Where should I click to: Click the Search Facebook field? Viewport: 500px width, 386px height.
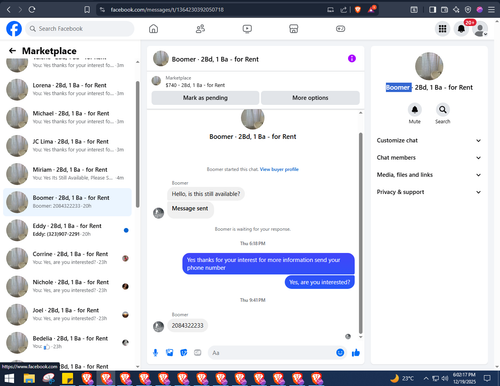click(80, 29)
